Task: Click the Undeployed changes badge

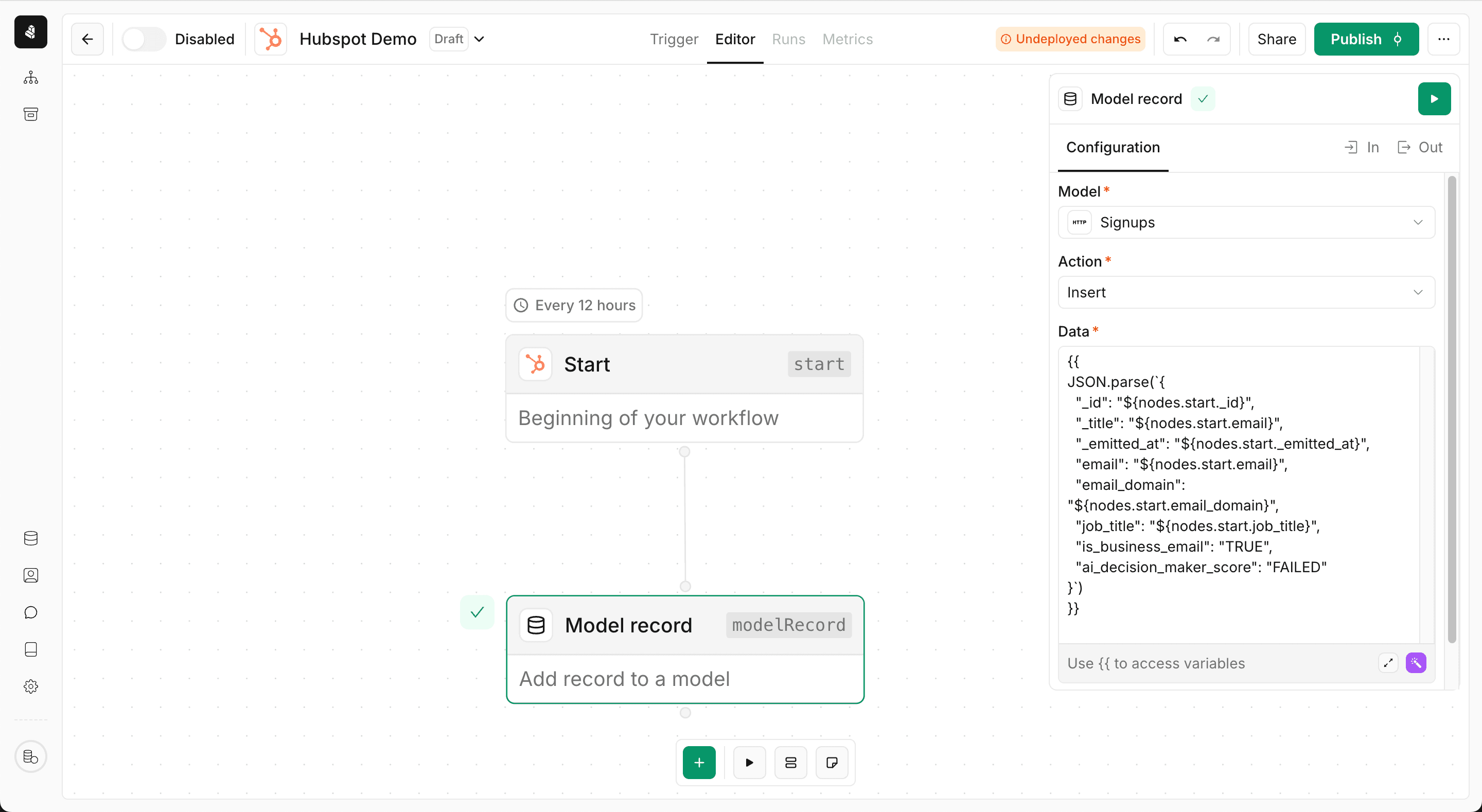Action: [x=1070, y=39]
